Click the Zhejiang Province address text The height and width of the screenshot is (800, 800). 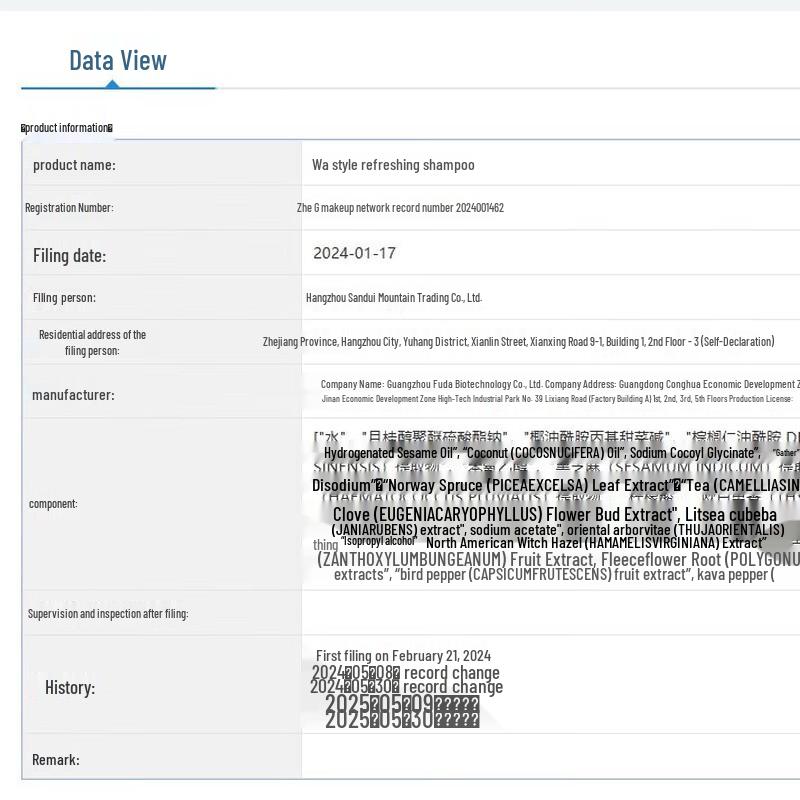coord(518,342)
